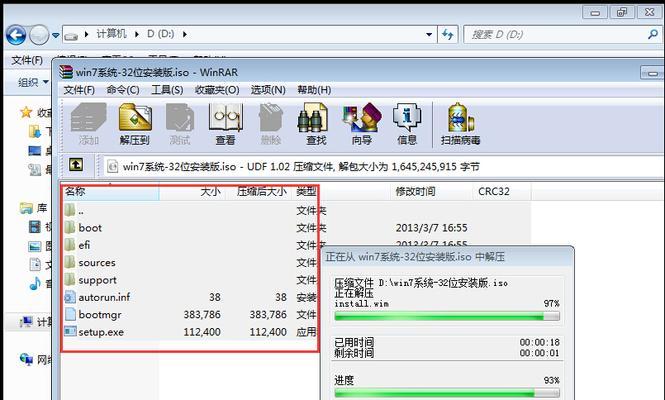Image resolution: width=665 pixels, height=400 pixels.
Task: Click the 信息 (Info) toolbar icon
Action: (407, 123)
